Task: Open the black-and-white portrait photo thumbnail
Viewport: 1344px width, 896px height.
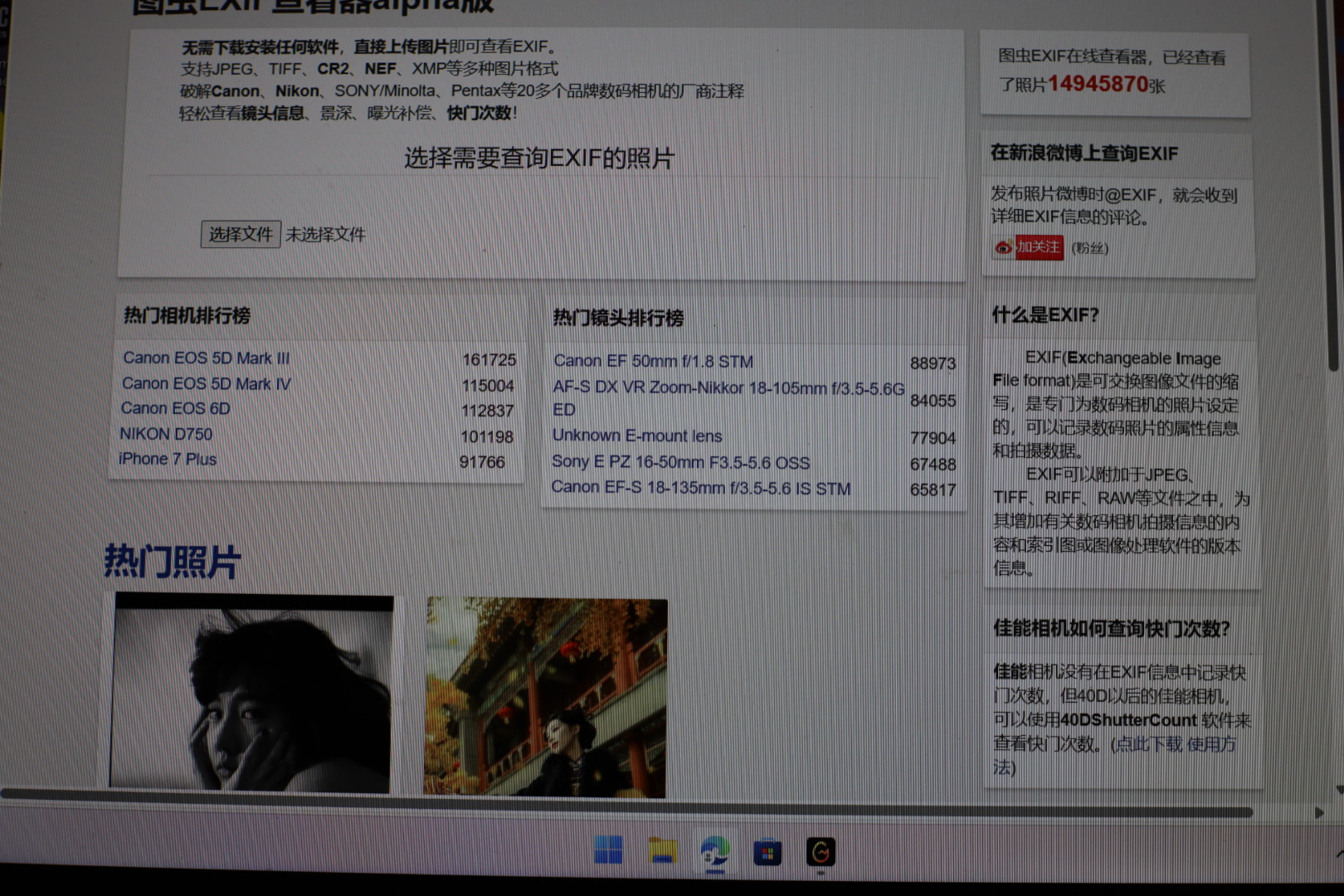Action: pyautogui.click(x=251, y=693)
